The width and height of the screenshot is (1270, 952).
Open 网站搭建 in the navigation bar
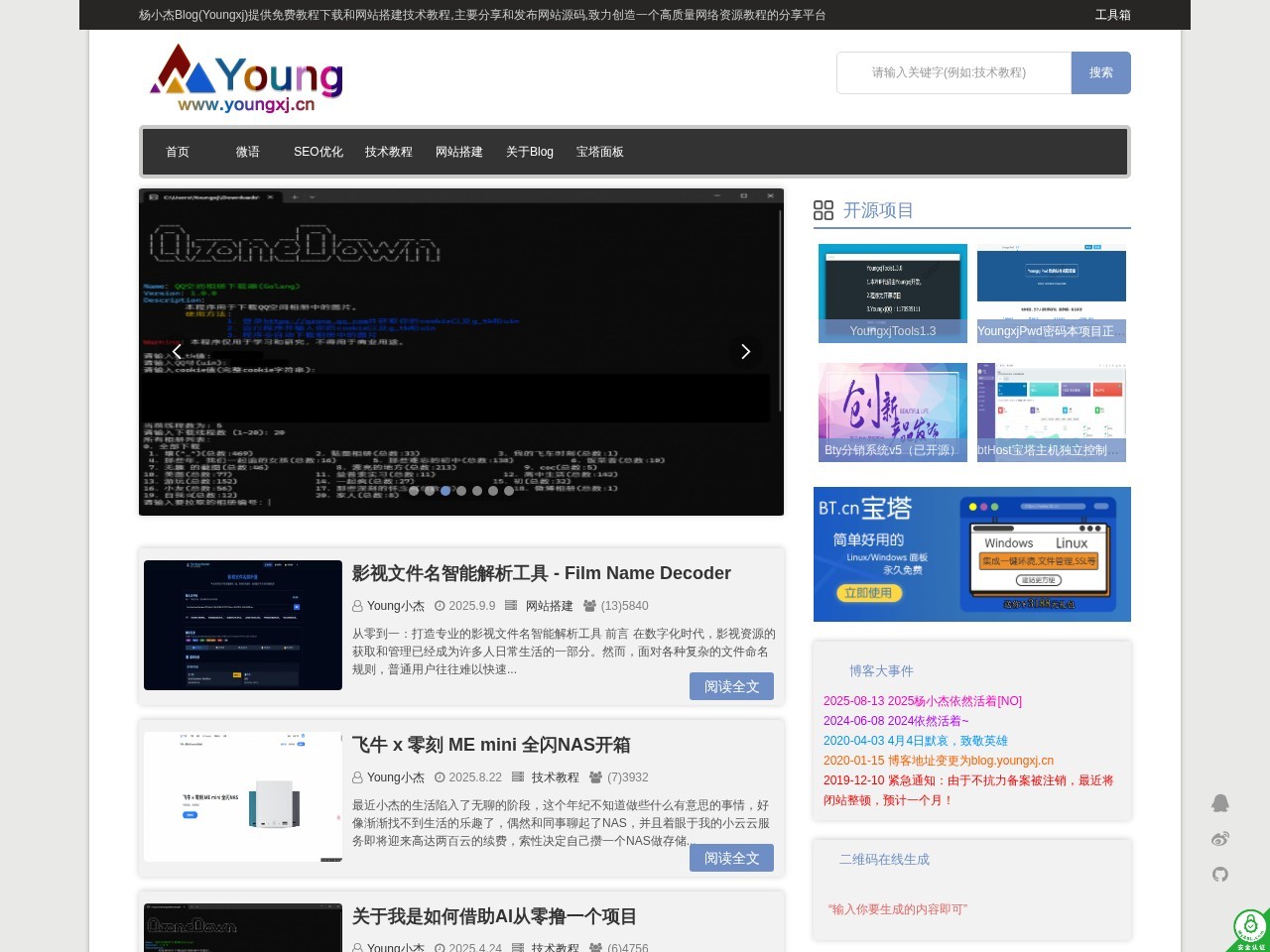coord(459,152)
